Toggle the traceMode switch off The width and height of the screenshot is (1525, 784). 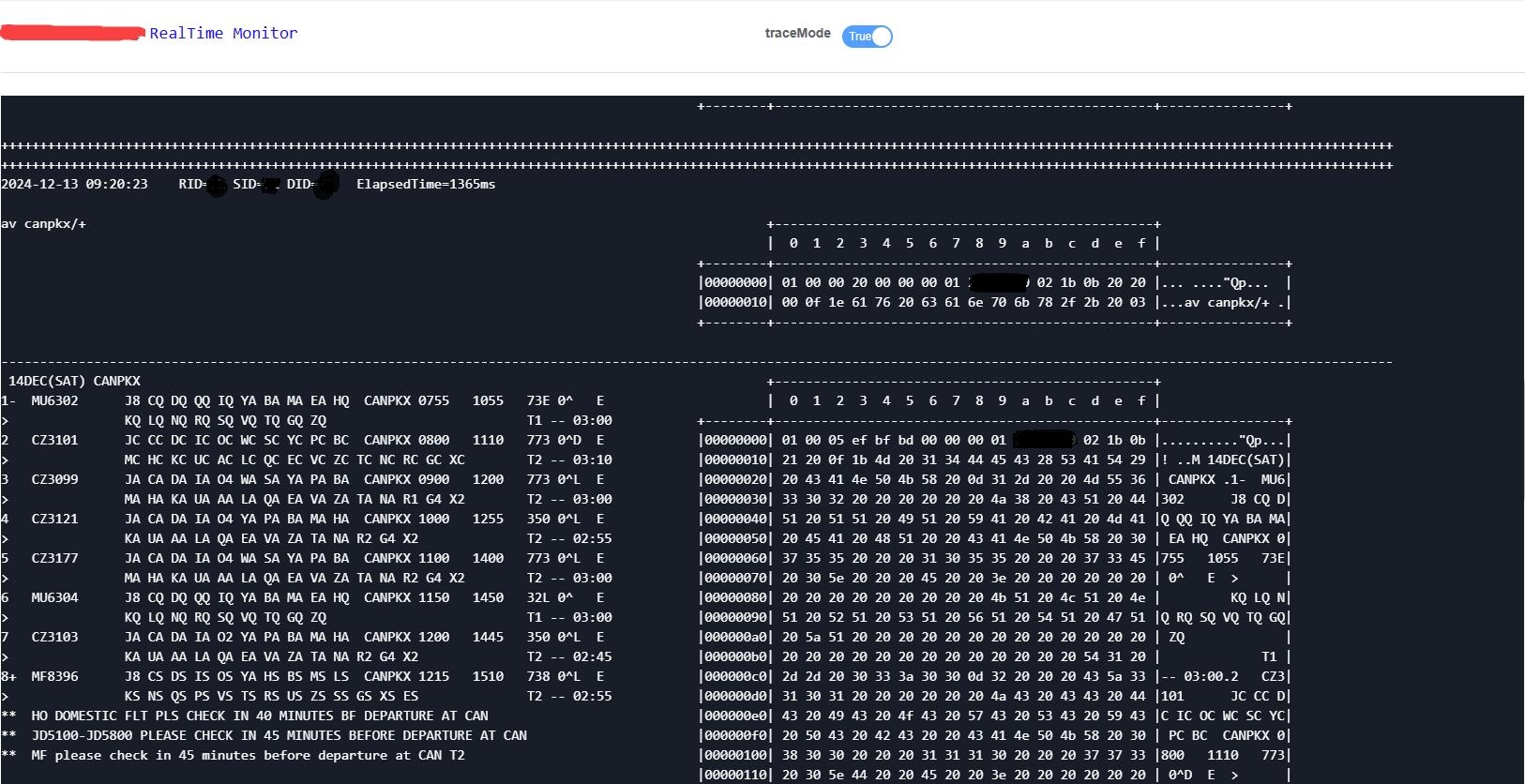[867, 37]
